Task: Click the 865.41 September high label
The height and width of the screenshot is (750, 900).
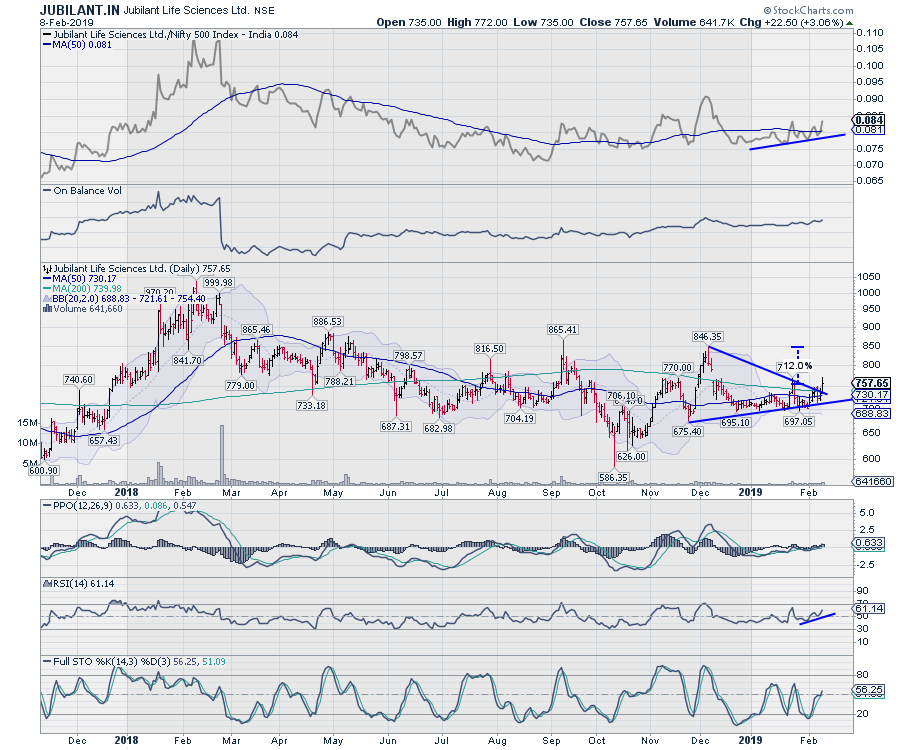Action: tap(562, 329)
